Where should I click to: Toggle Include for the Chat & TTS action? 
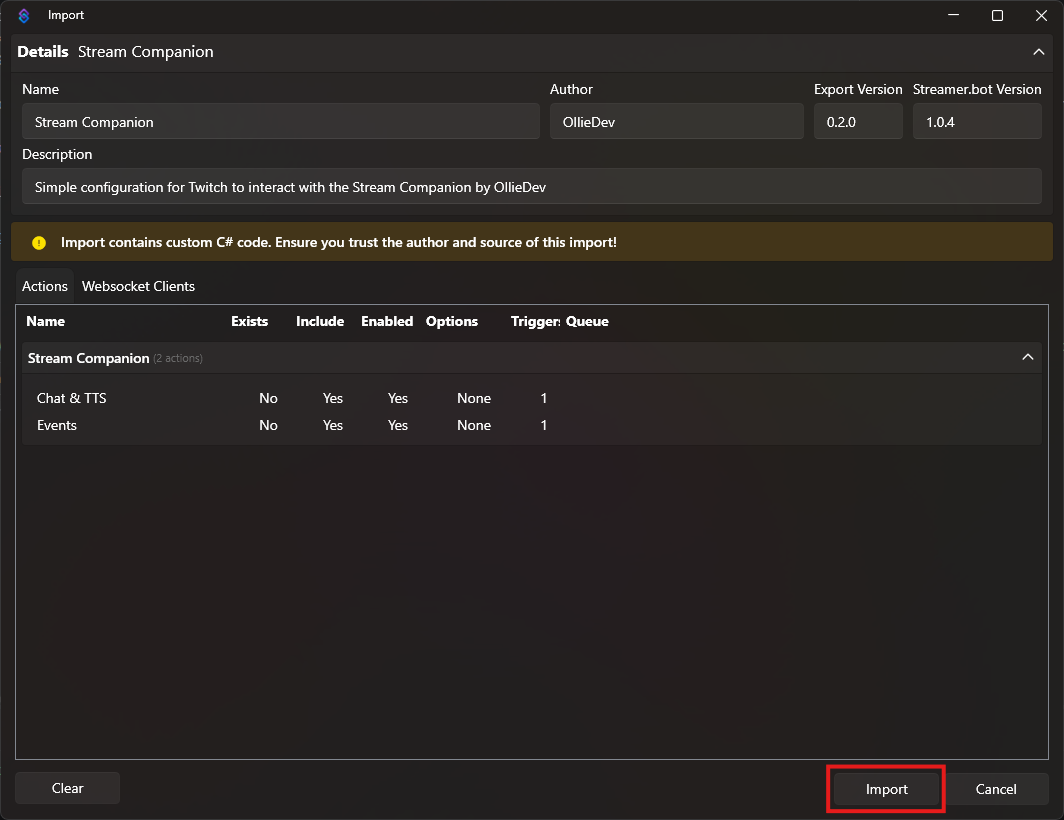click(332, 398)
